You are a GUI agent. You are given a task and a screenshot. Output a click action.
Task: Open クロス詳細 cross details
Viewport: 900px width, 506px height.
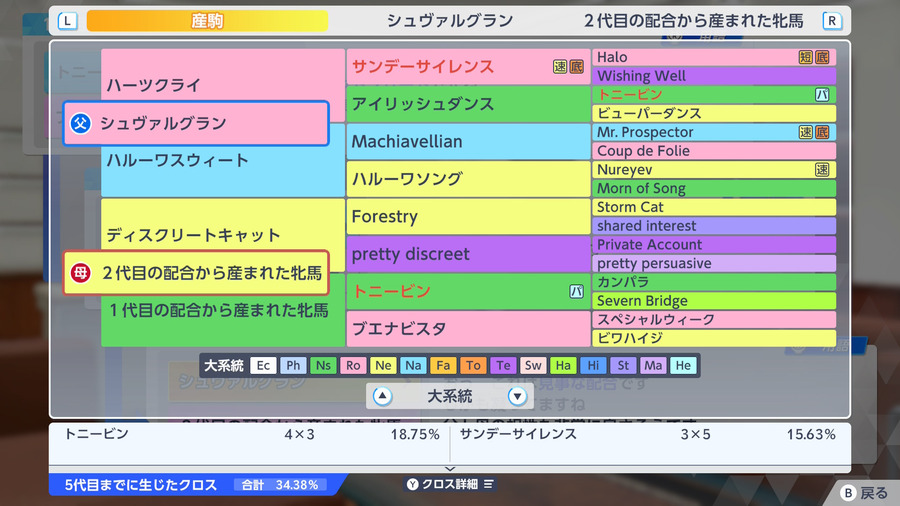click(x=450, y=484)
